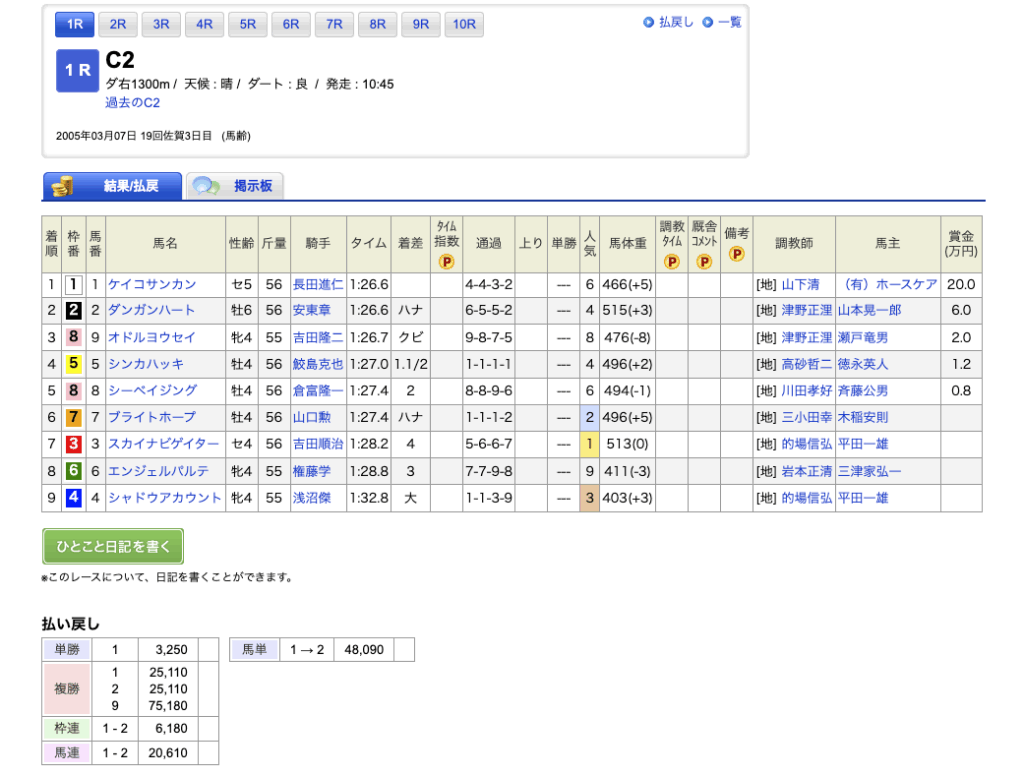Open jockey 吉田順治 profile
This screenshot has width=1024, height=775.
(x=318, y=444)
